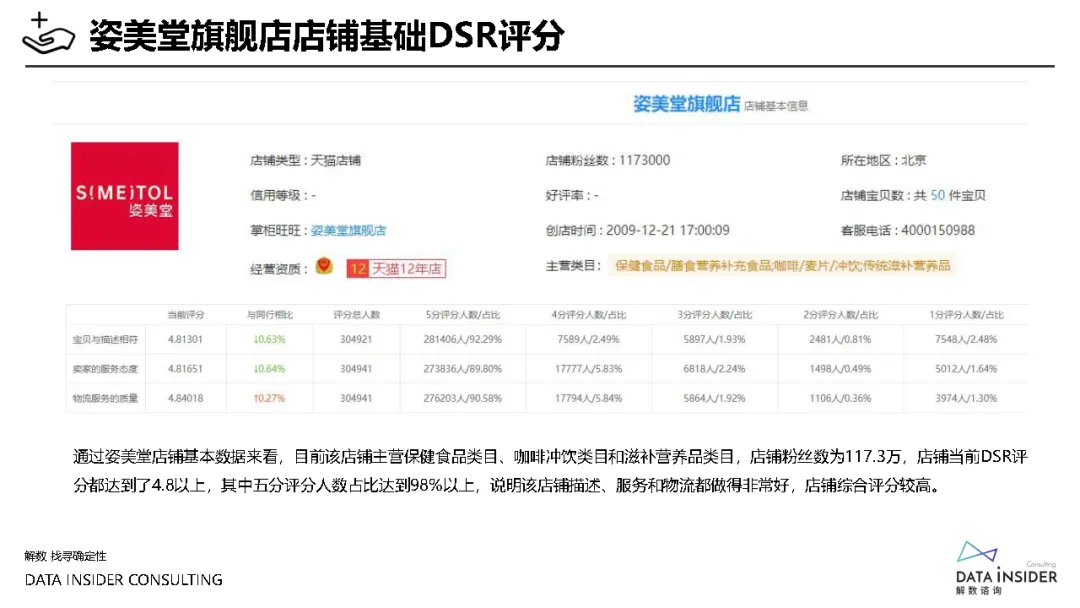Click the red 0.27% comparison value
Viewport: 1080px width, 608px height.
click(269, 399)
